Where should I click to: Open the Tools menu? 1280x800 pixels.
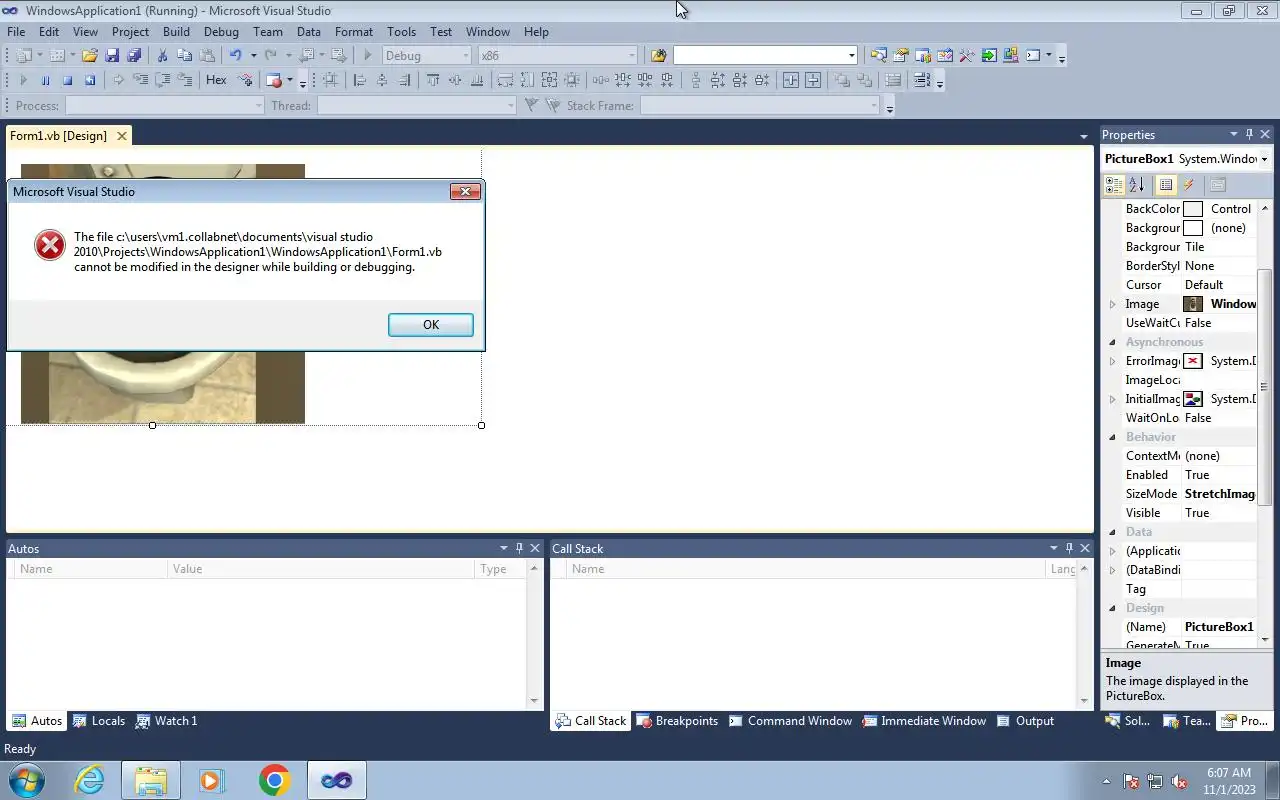point(401,31)
